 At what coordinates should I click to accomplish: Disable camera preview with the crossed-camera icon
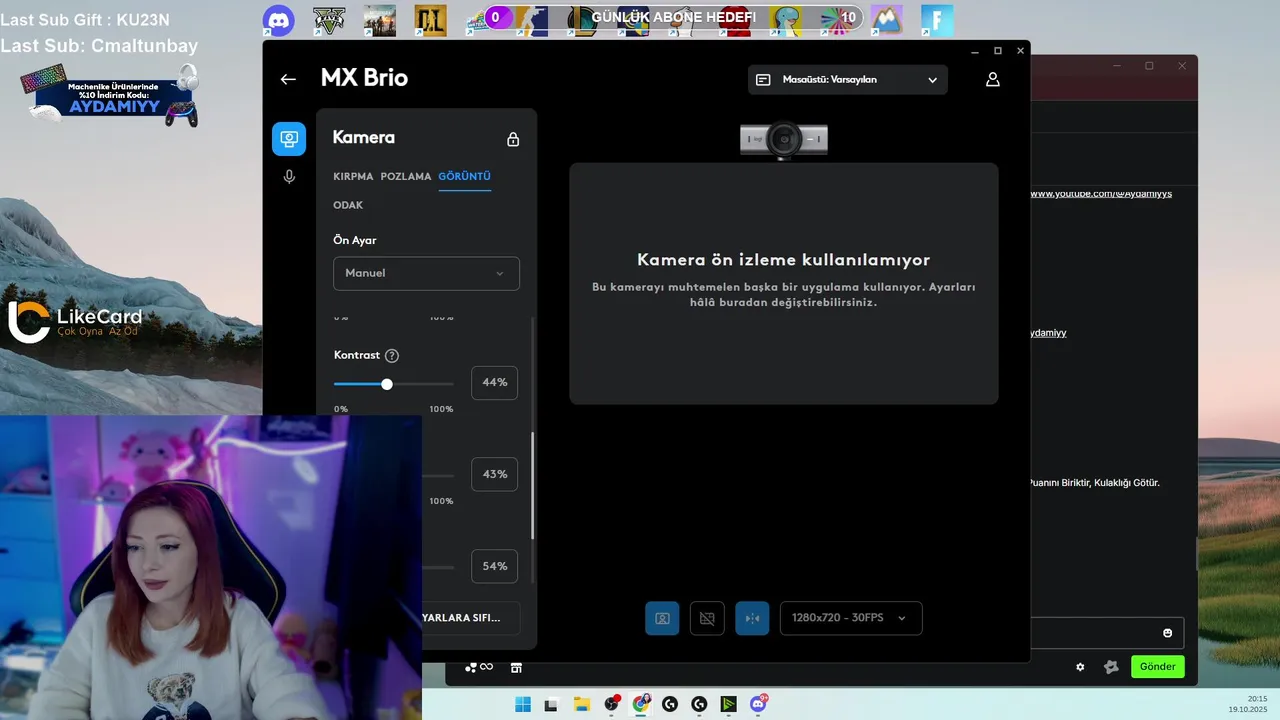pyautogui.click(x=707, y=618)
